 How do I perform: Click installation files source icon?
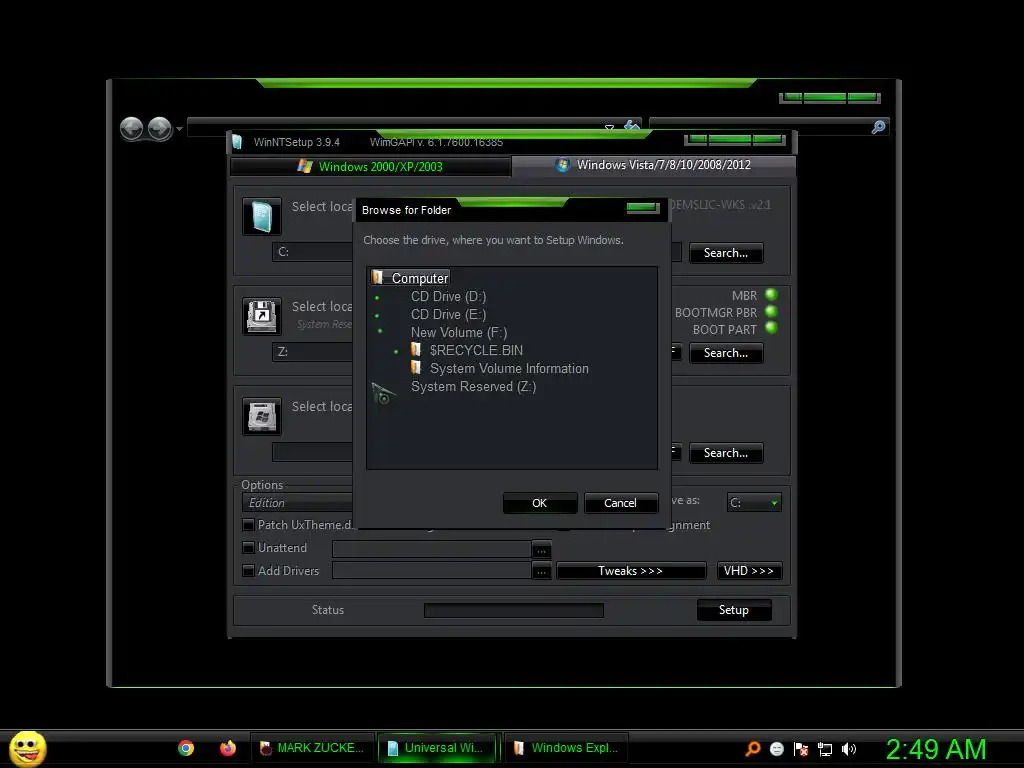[x=262, y=216]
